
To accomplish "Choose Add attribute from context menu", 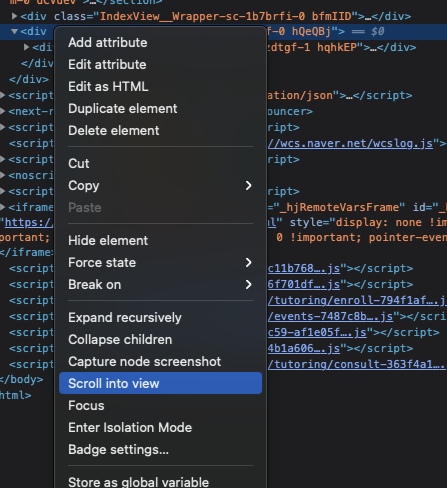I will tap(108, 43).
